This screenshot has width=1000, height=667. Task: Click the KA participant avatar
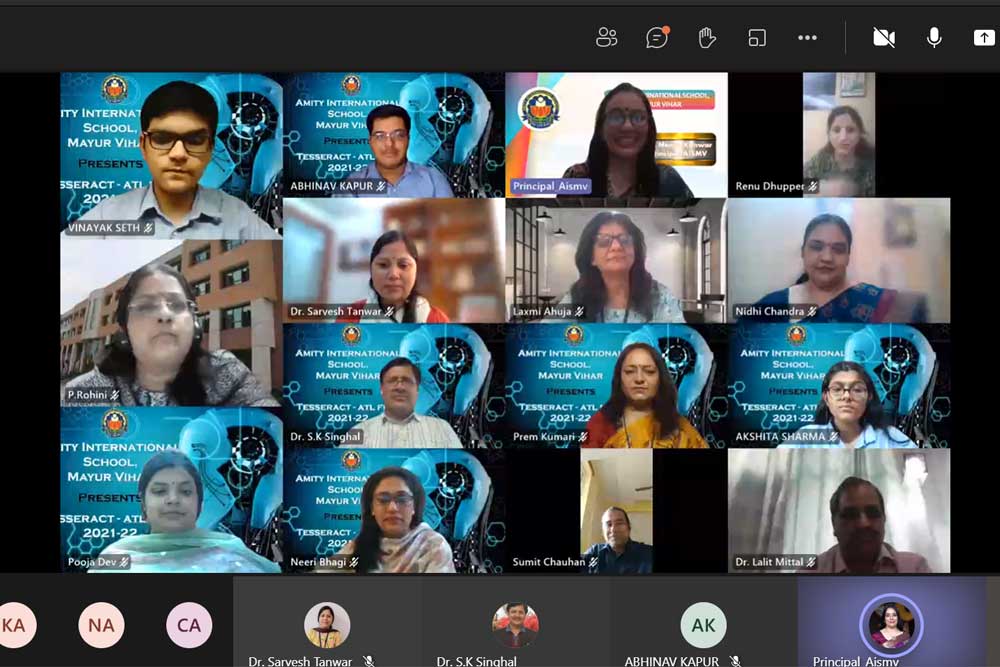click(14, 625)
